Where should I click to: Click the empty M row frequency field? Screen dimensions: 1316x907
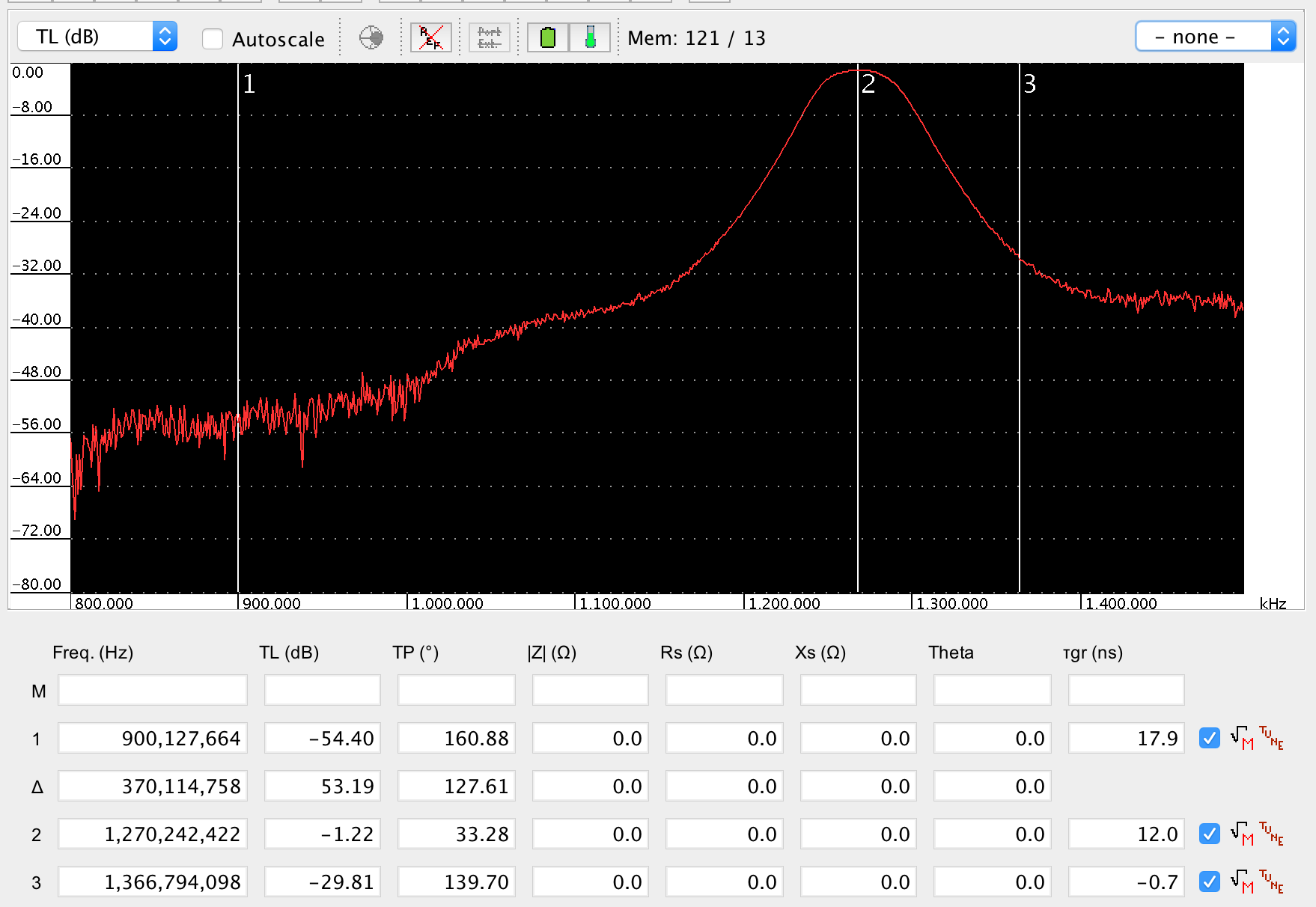pos(153,690)
